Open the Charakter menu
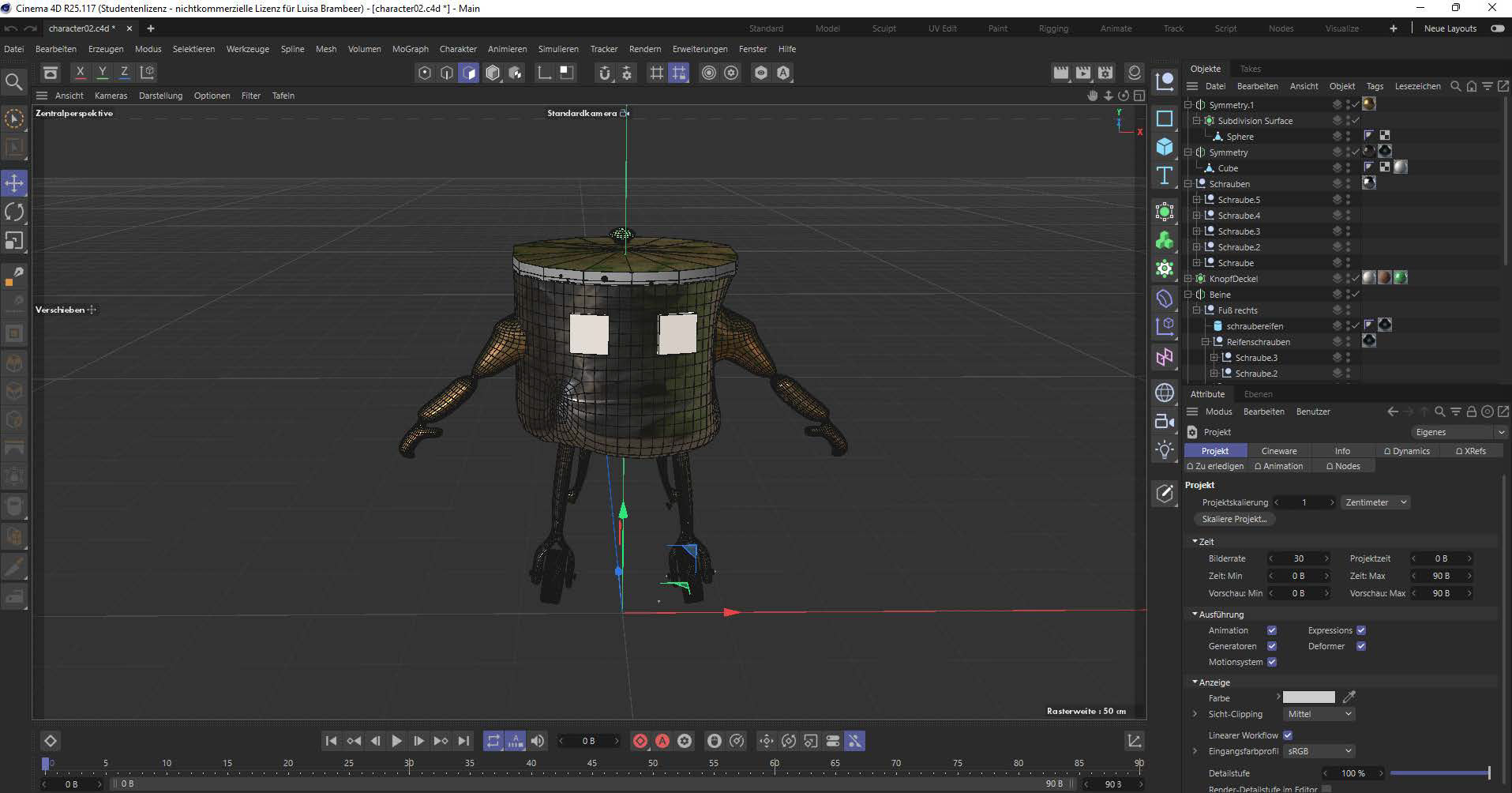Viewport: 1512px width, 793px height. 458,49
